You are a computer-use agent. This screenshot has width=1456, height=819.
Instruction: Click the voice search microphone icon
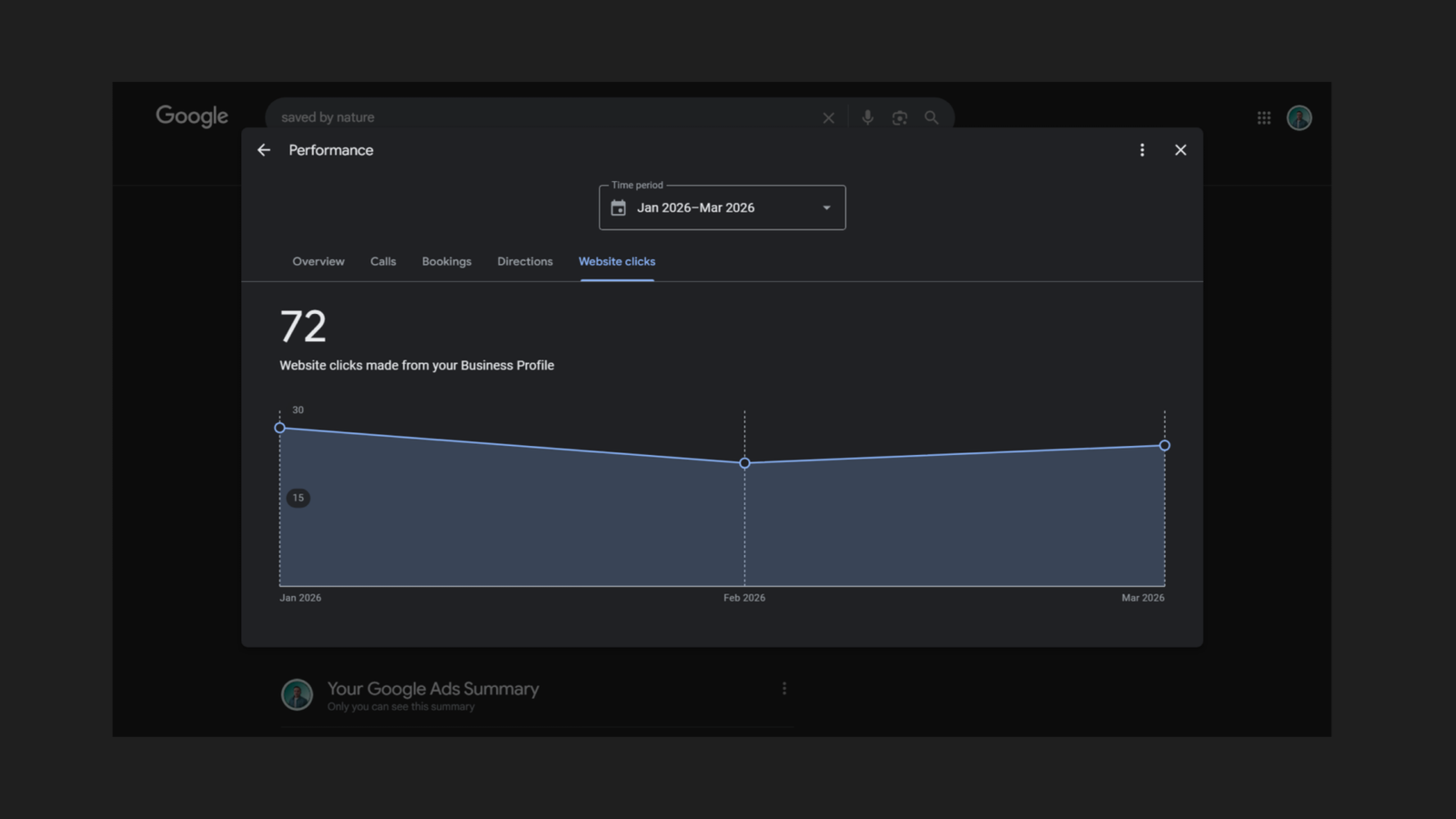pyautogui.click(x=866, y=117)
